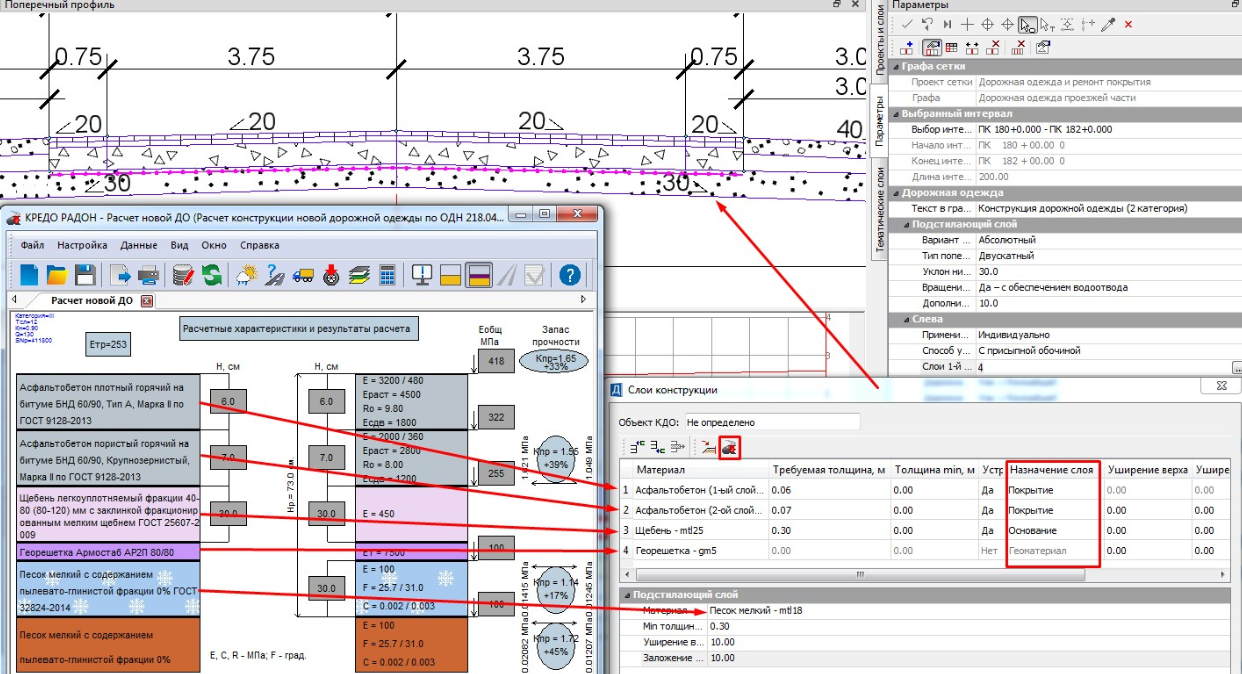Click the RADON import icon in layers dialog
This screenshot has width=1242, height=674.
[729, 448]
